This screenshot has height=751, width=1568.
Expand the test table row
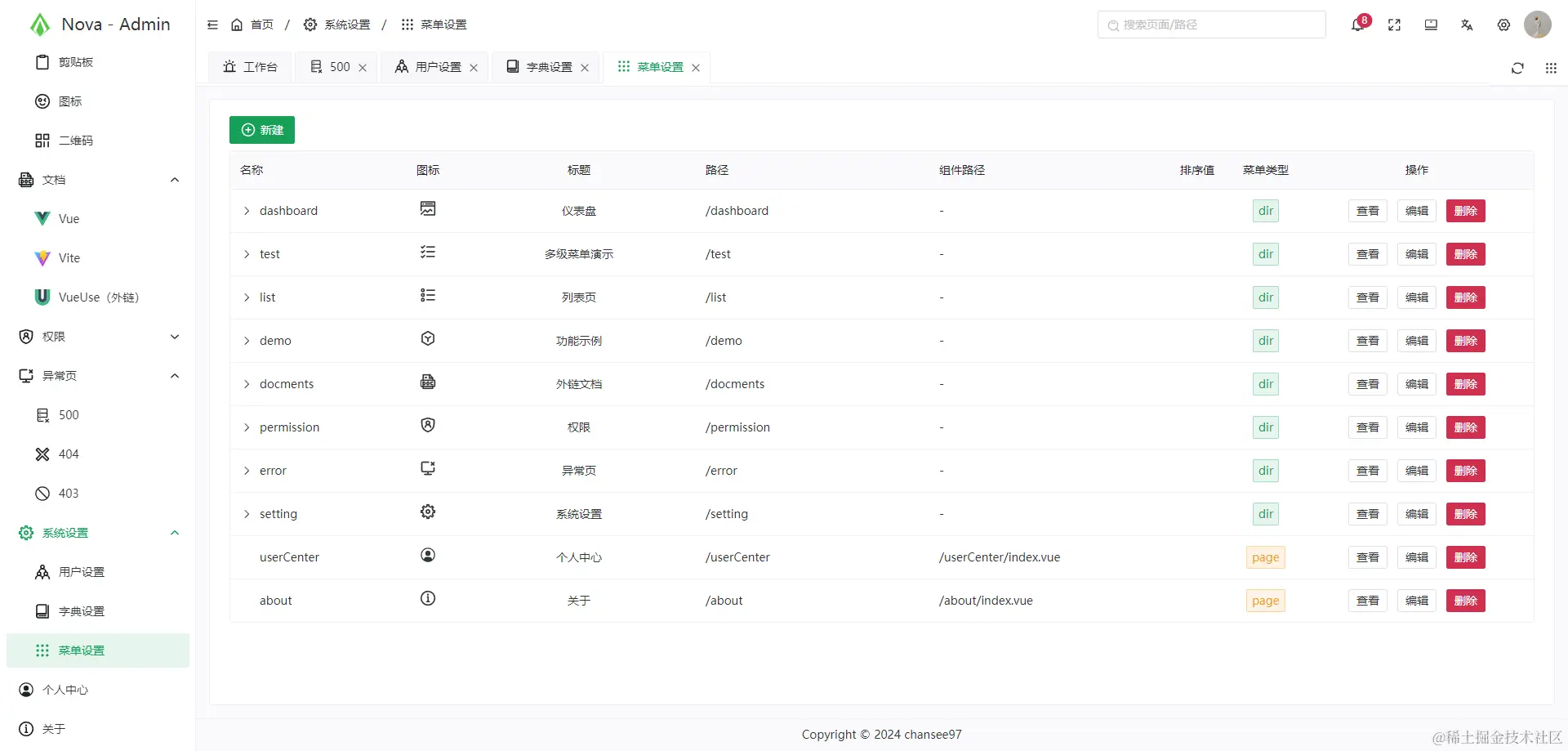pyautogui.click(x=247, y=254)
